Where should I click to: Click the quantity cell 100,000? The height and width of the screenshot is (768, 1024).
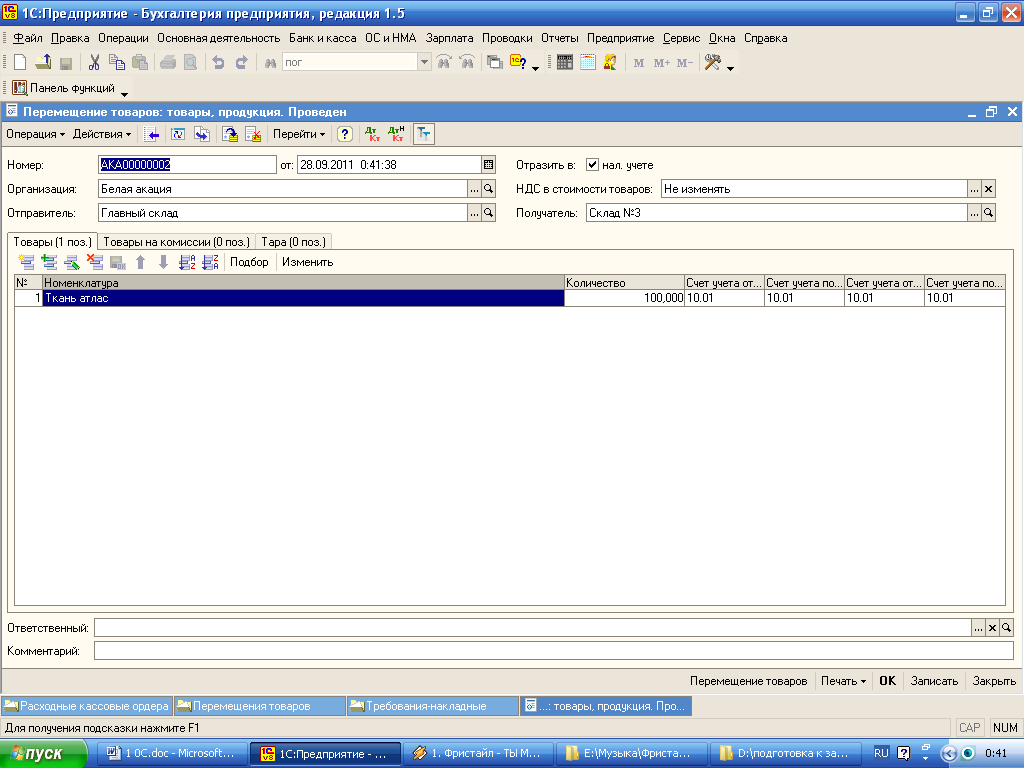624,298
